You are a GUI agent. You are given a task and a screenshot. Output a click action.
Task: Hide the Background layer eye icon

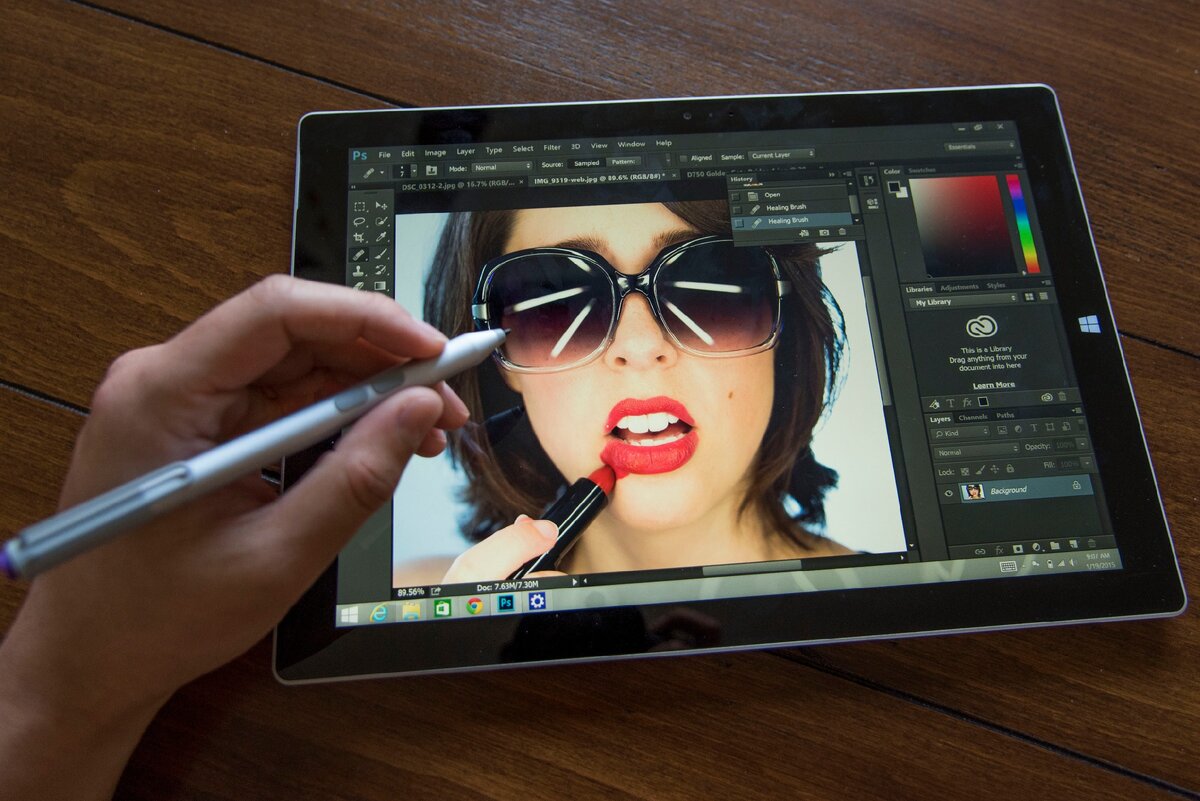[948, 493]
